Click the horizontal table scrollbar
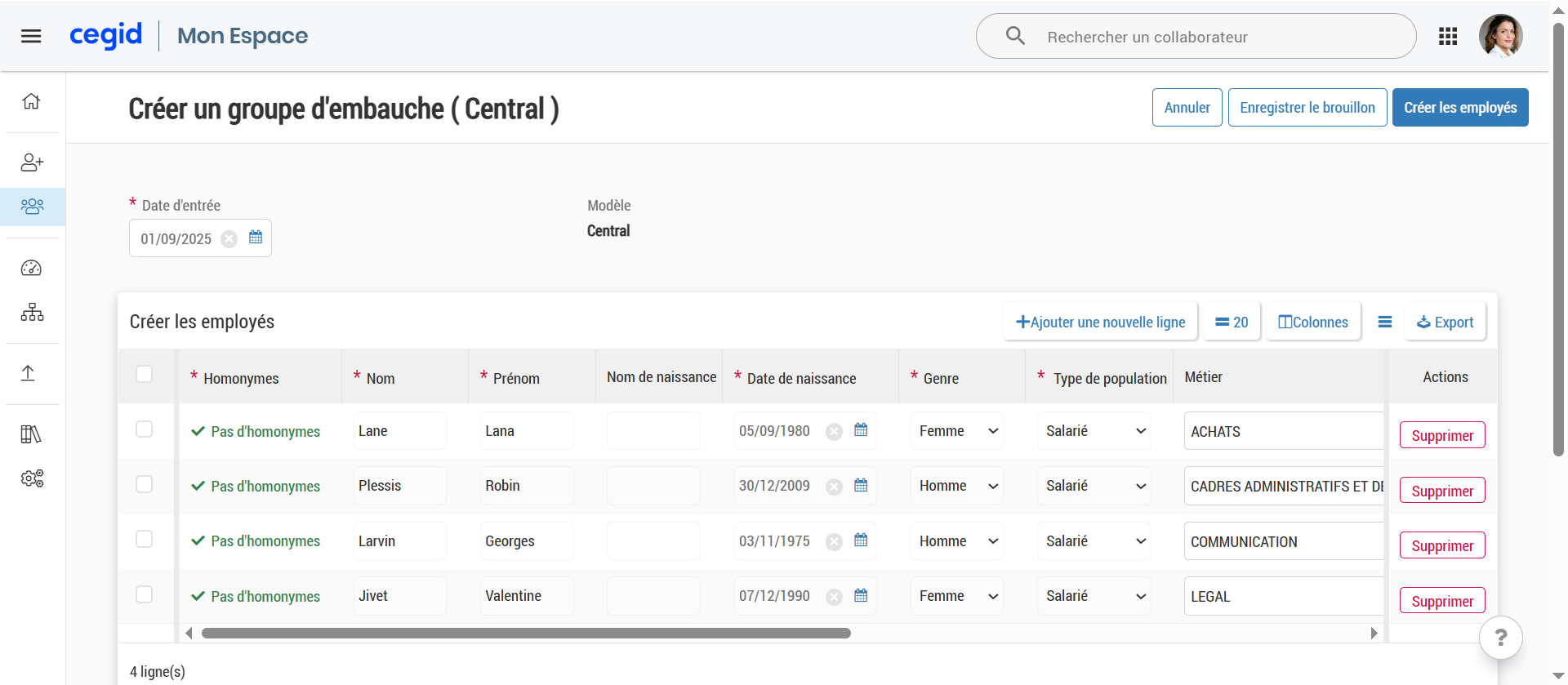1568x685 pixels. [x=526, y=634]
